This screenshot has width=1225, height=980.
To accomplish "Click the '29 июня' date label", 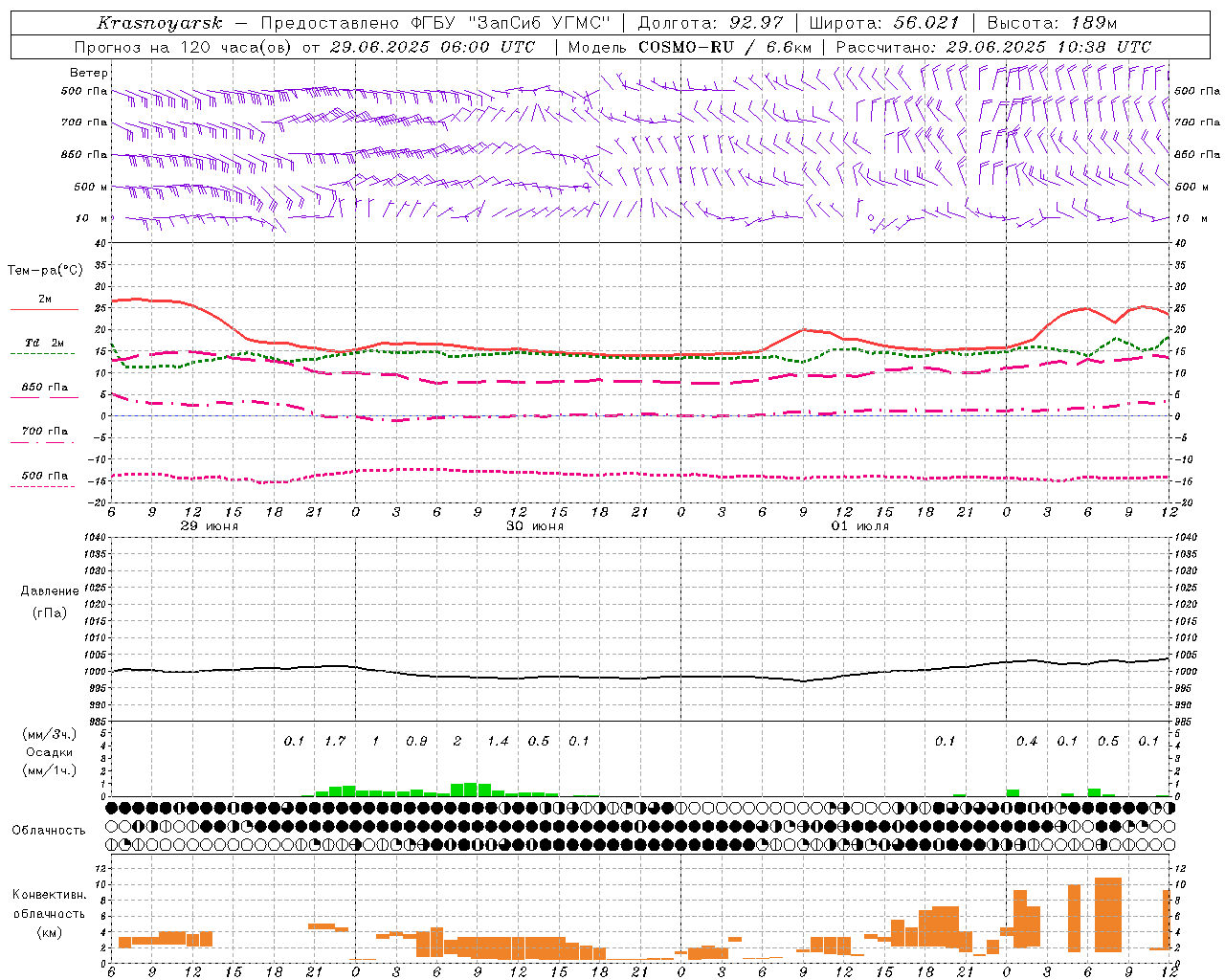I will tap(210, 526).
